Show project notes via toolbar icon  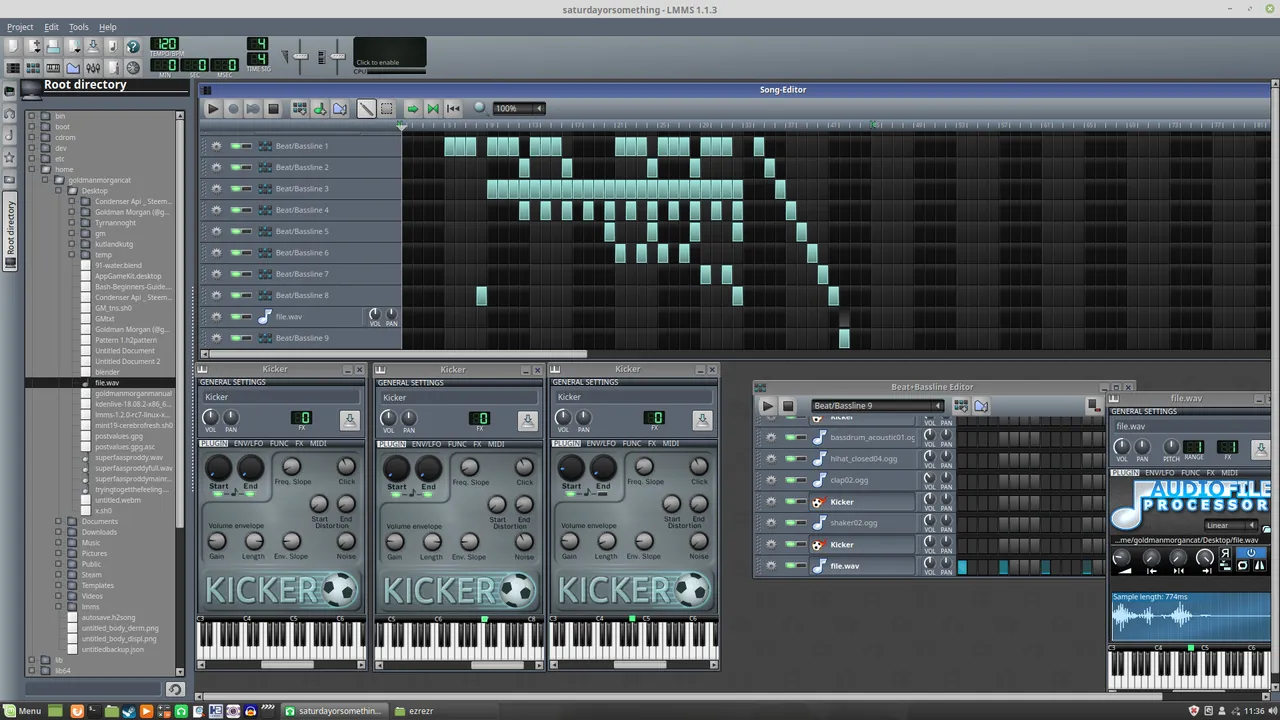(x=113, y=68)
